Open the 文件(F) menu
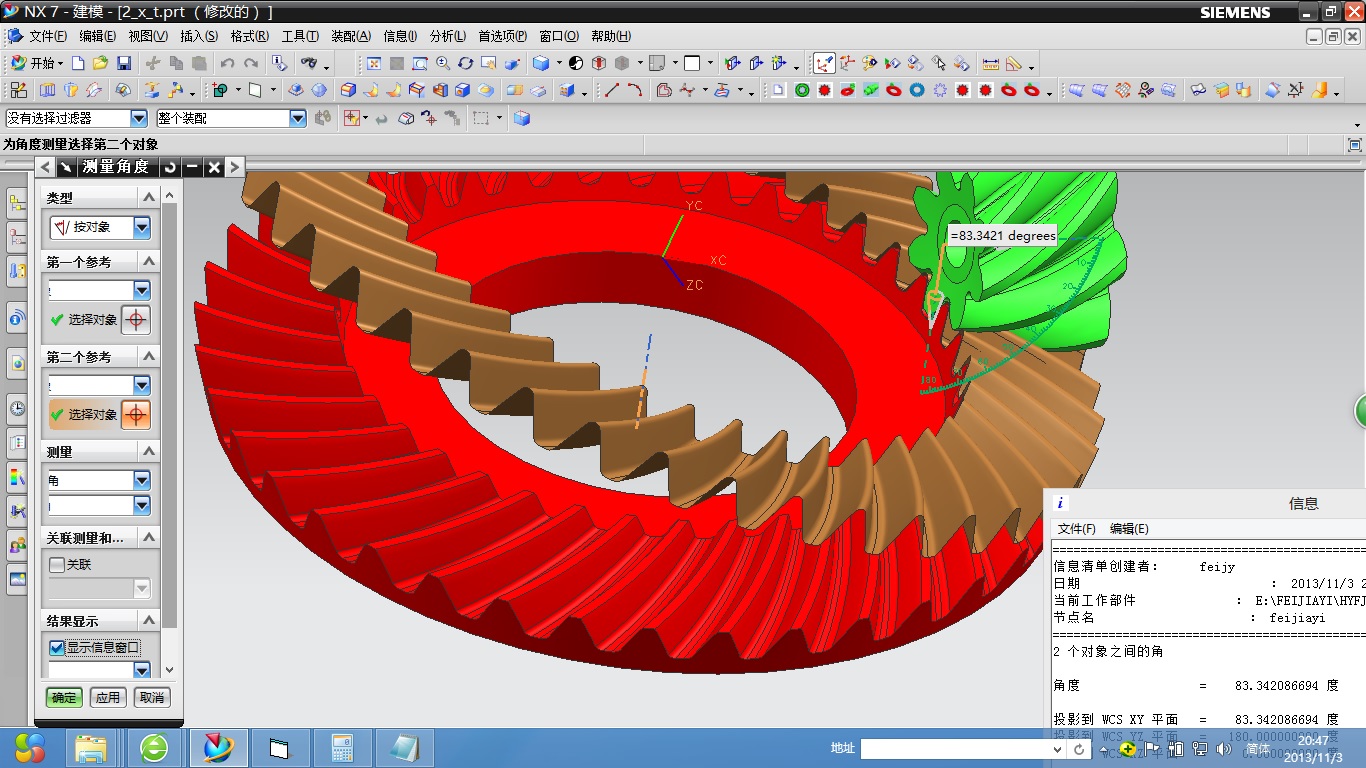1366x768 pixels. (46, 36)
